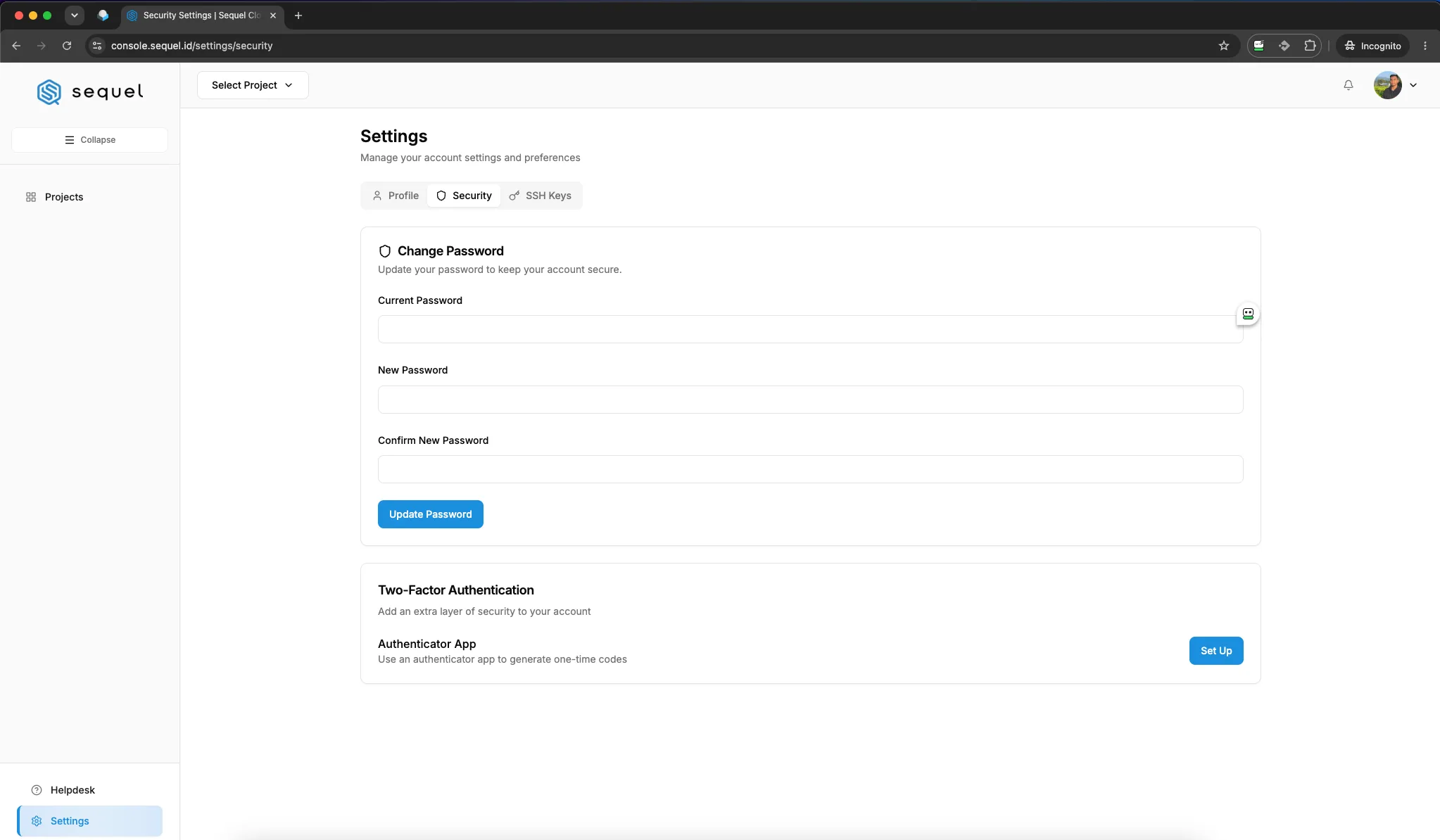The image size is (1440, 840).
Task: Go back to the previous page
Action: (16, 46)
